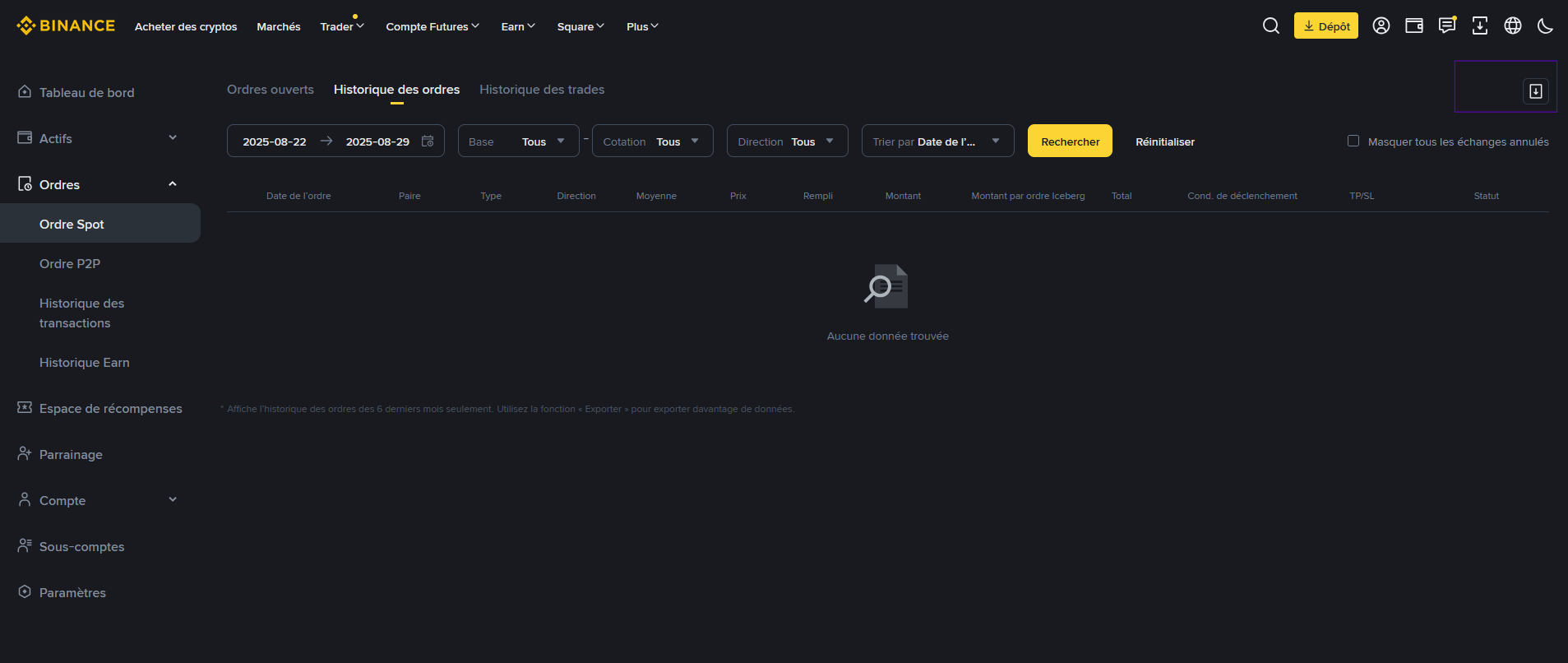This screenshot has width=1568, height=663.
Task: Switch to Ordres ouverts tab
Action: [x=271, y=90]
